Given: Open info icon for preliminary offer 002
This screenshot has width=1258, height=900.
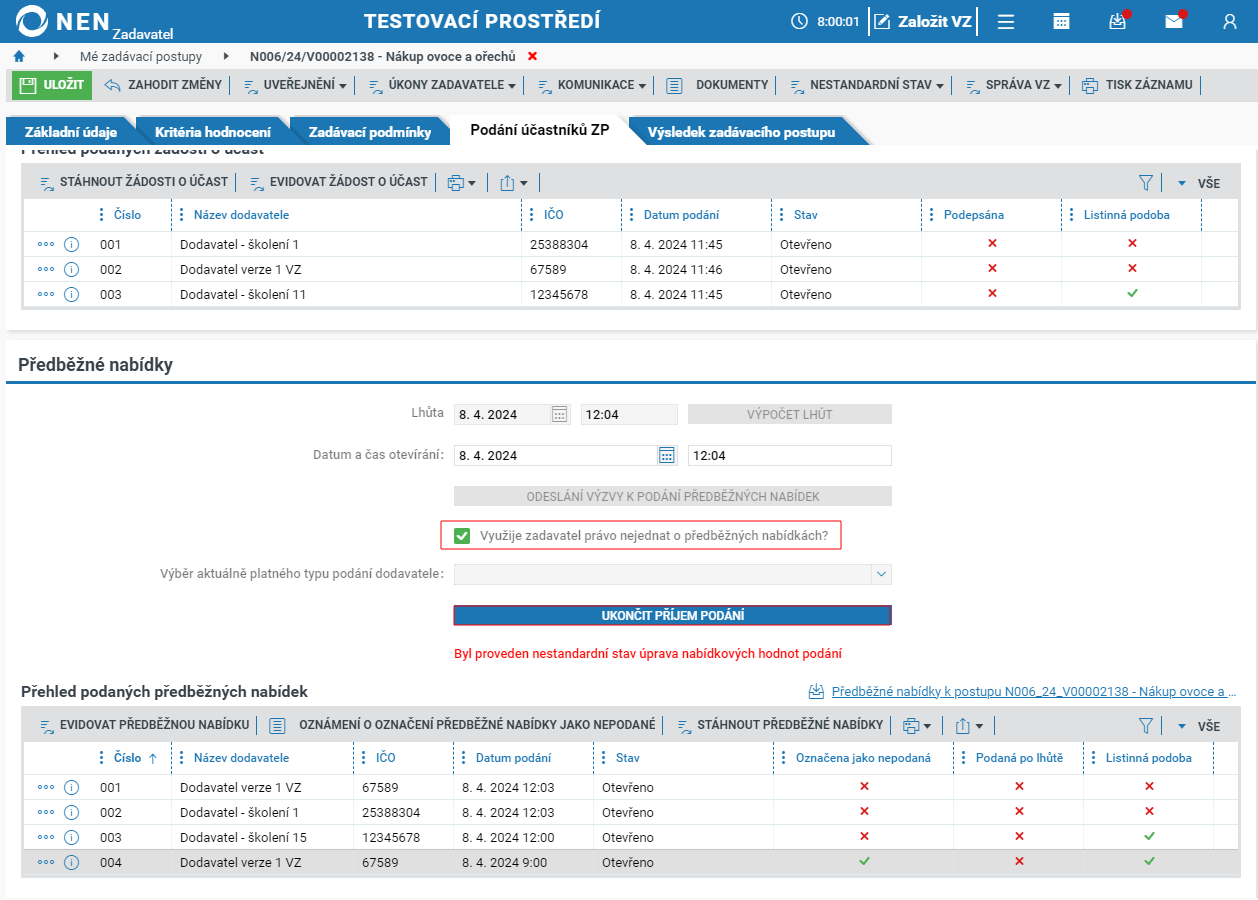Looking at the screenshot, I should click(71, 812).
